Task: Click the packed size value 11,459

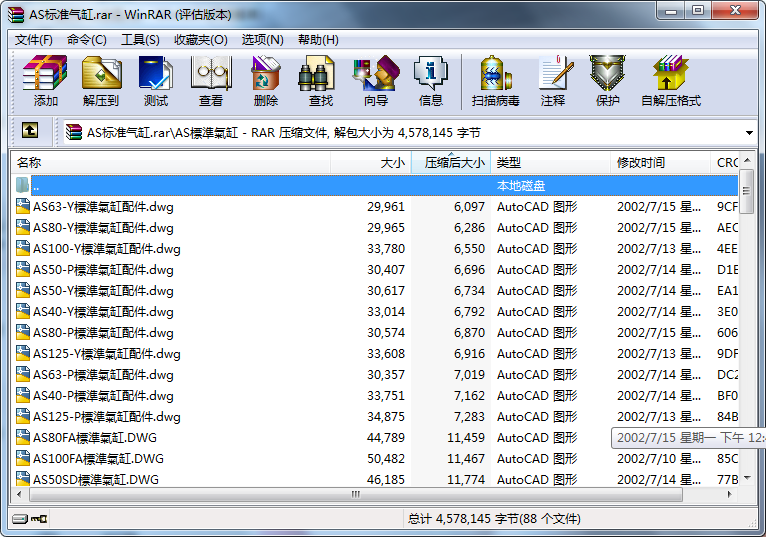Action: click(x=466, y=437)
